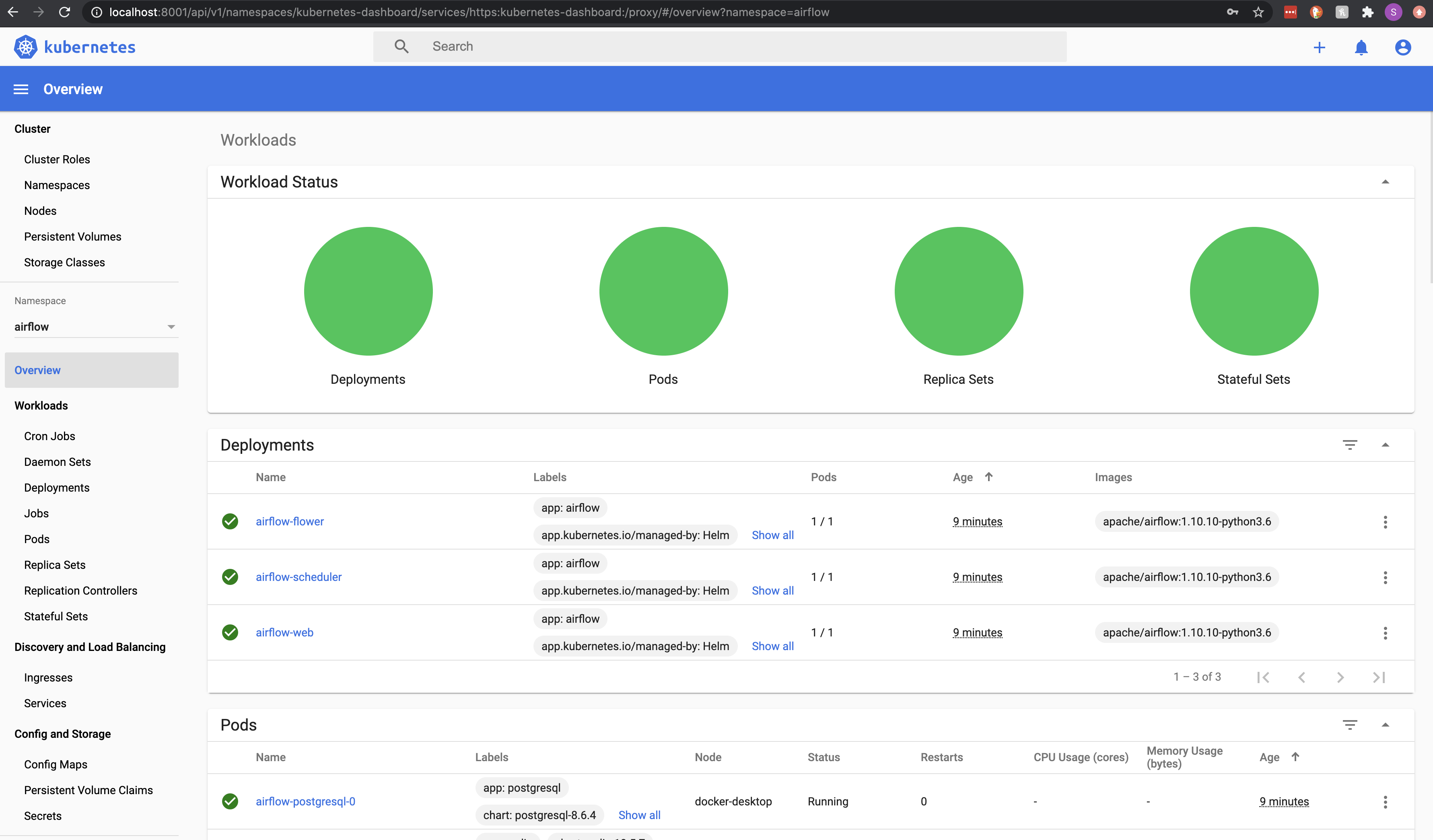The height and width of the screenshot is (840, 1433).
Task: Open the airflow-scheduler deployment link
Action: click(x=299, y=576)
